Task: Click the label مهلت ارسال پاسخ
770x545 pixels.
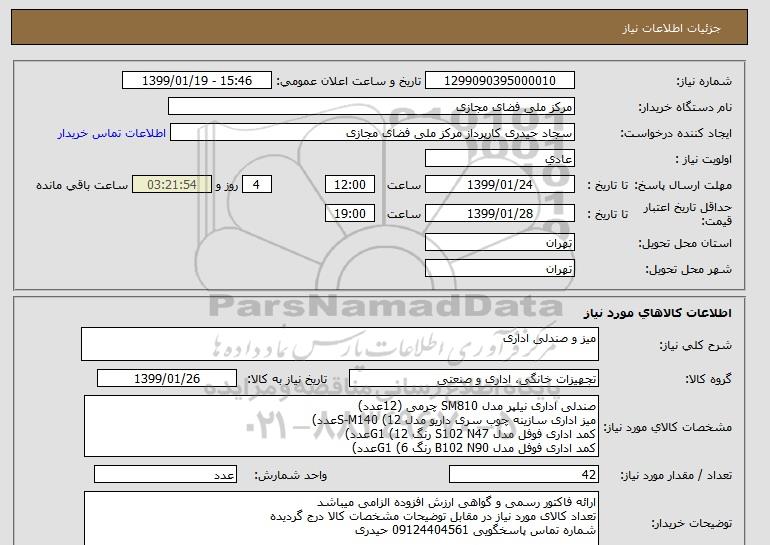Action: 684,185
